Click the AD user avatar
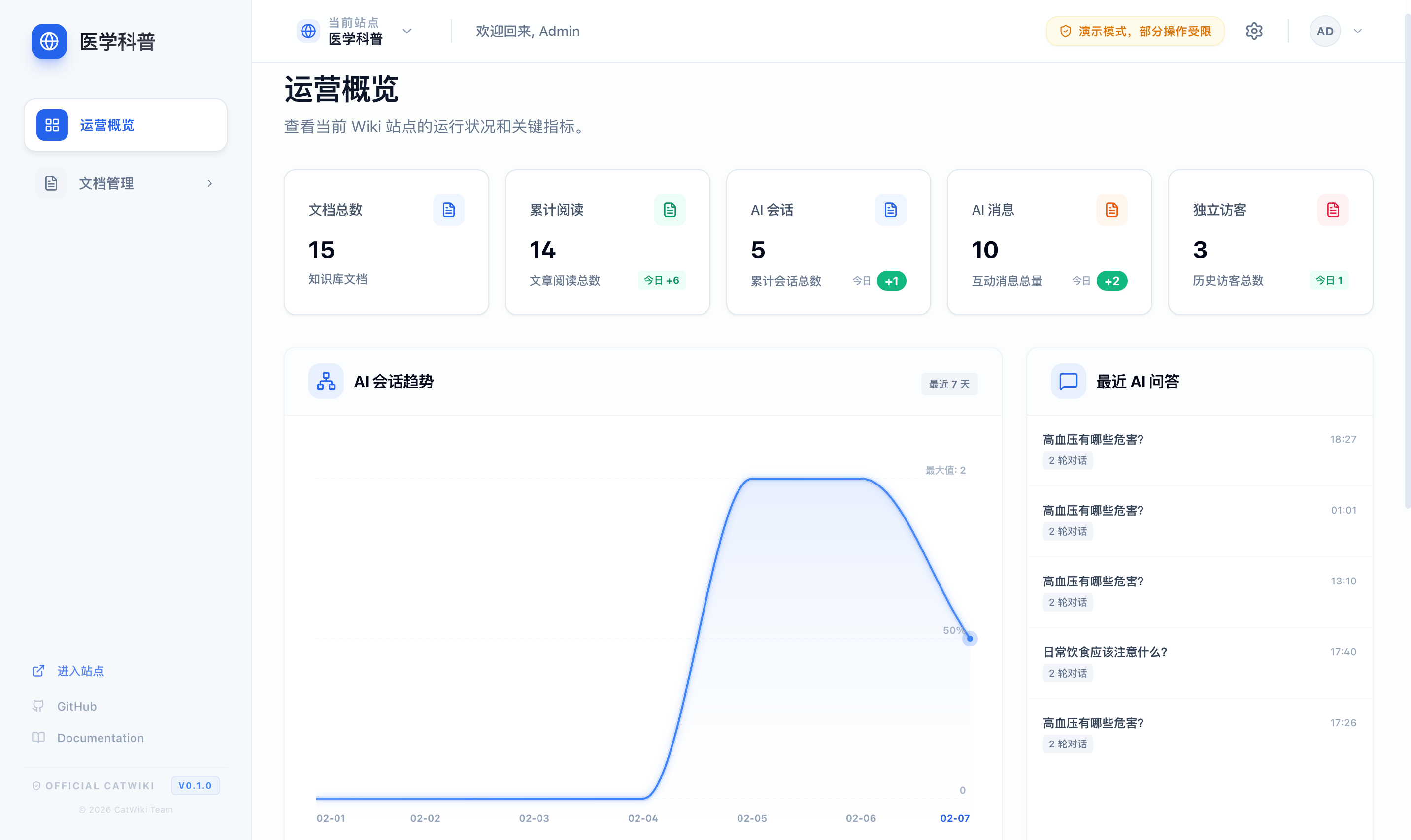This screenshot has height=840, width=1411. click(x=1325, y=31)
